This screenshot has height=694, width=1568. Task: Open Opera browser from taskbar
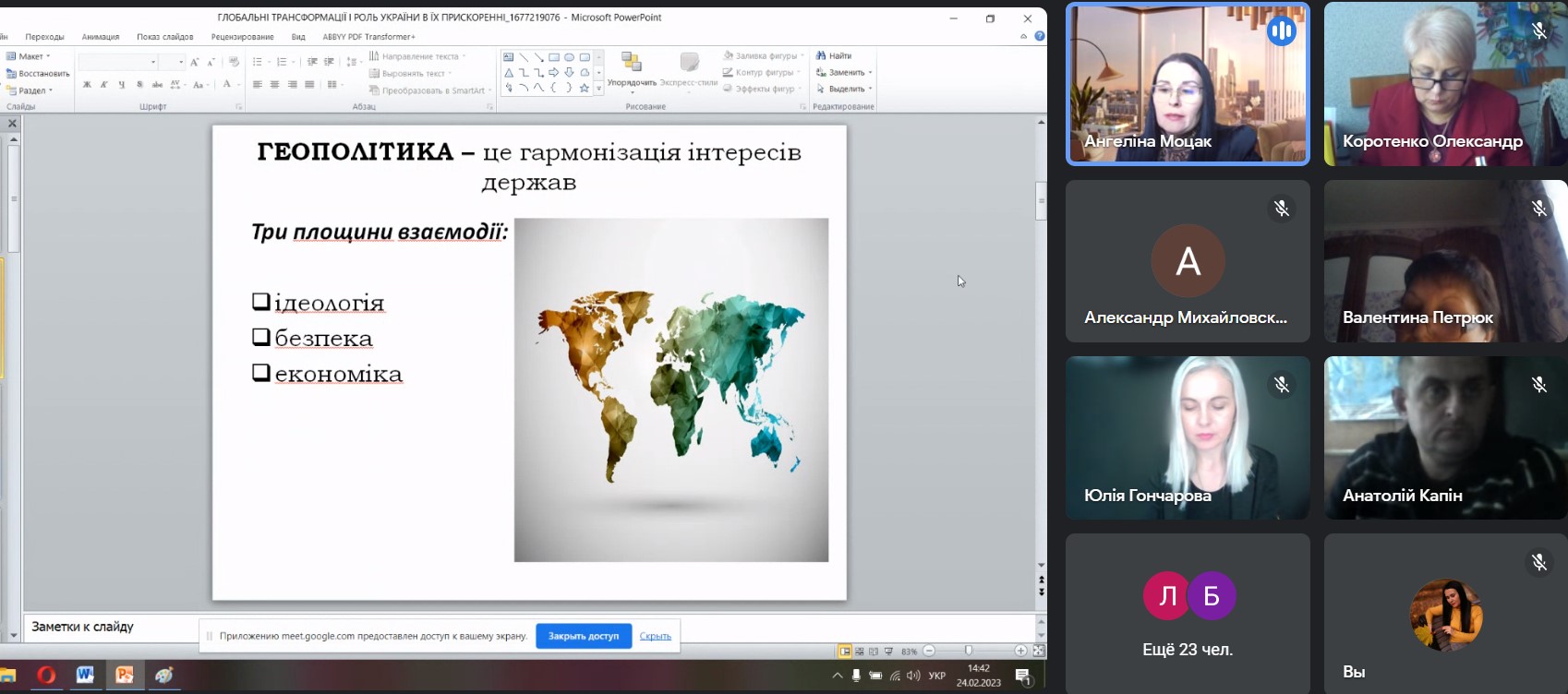click(x=46, y=676)
